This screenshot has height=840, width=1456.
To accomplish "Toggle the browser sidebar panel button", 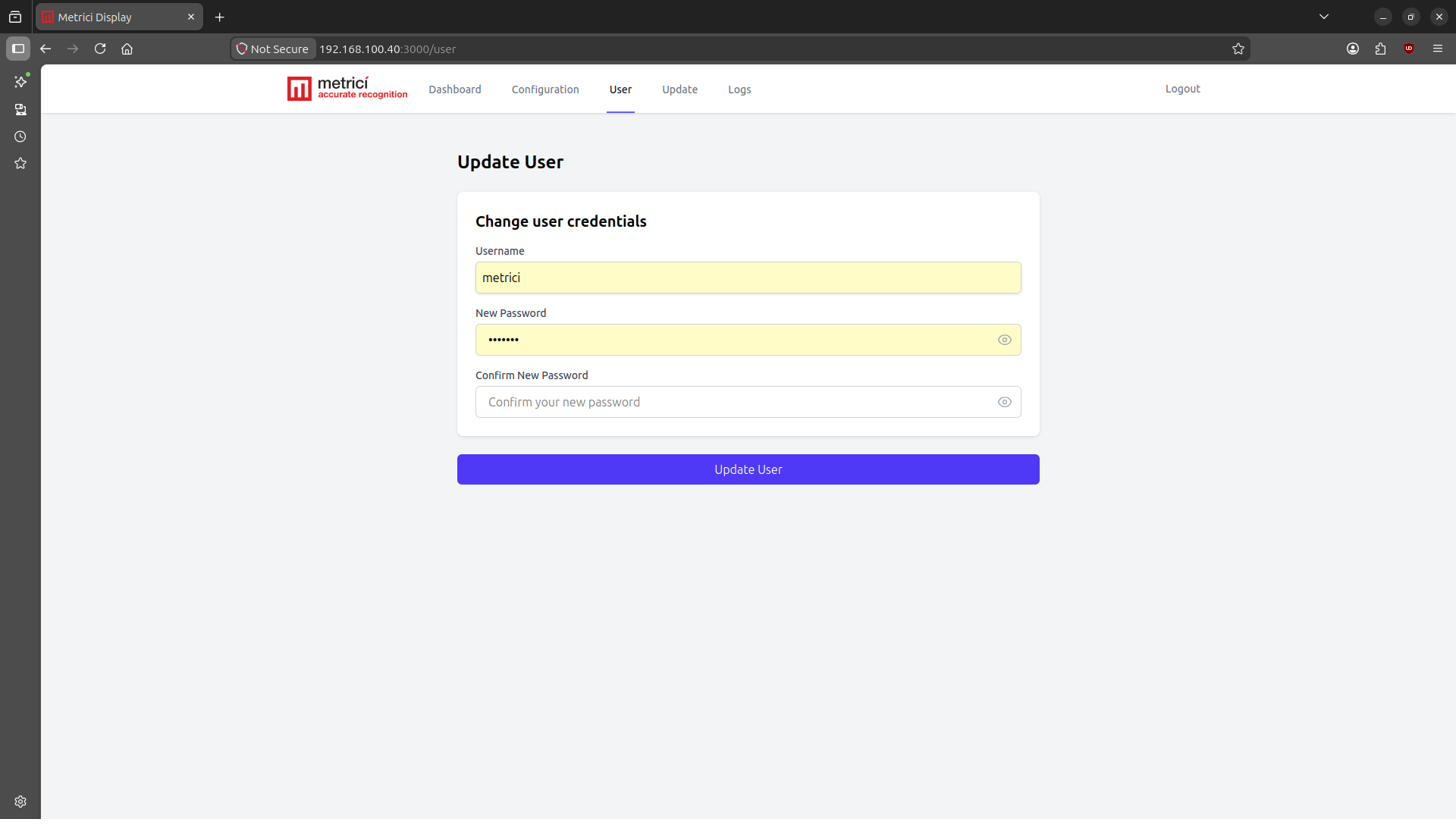I will 18,49.
